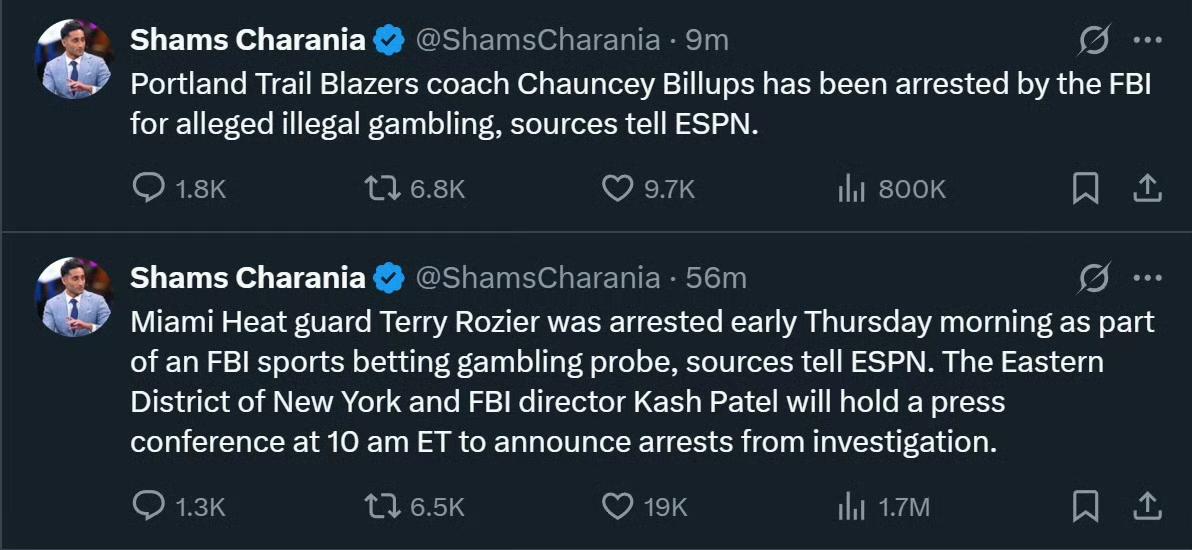Image resolution: width=1192 pixels, height=550 pixels.
Task: Share the Terry Rozier tweet
Action: [1147, 507]
